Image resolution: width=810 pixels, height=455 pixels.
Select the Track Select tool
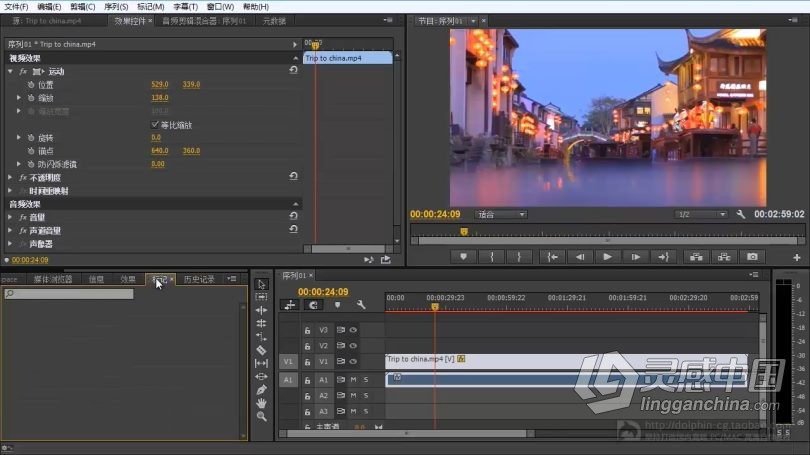pyautogui.click(x=261, y=297)
